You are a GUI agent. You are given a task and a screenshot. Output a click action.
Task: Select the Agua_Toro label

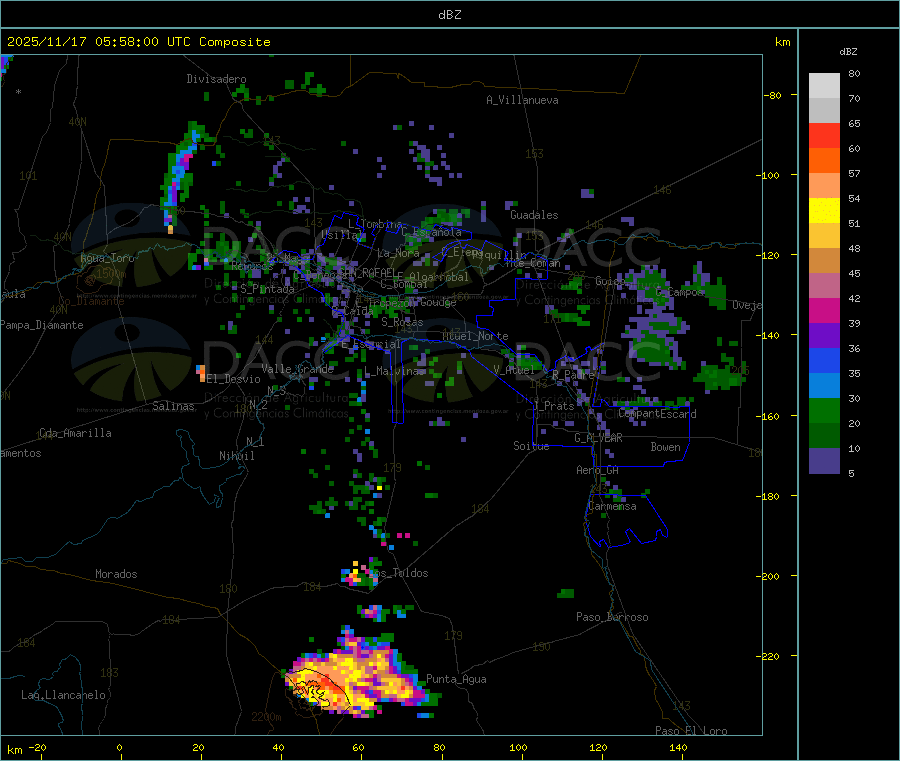coord(107,258)
